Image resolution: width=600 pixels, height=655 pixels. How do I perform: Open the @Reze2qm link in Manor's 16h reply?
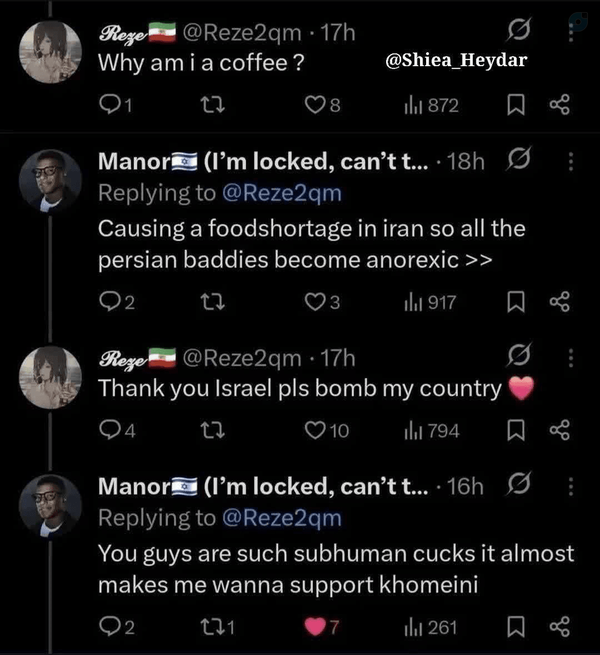point(282,518)
